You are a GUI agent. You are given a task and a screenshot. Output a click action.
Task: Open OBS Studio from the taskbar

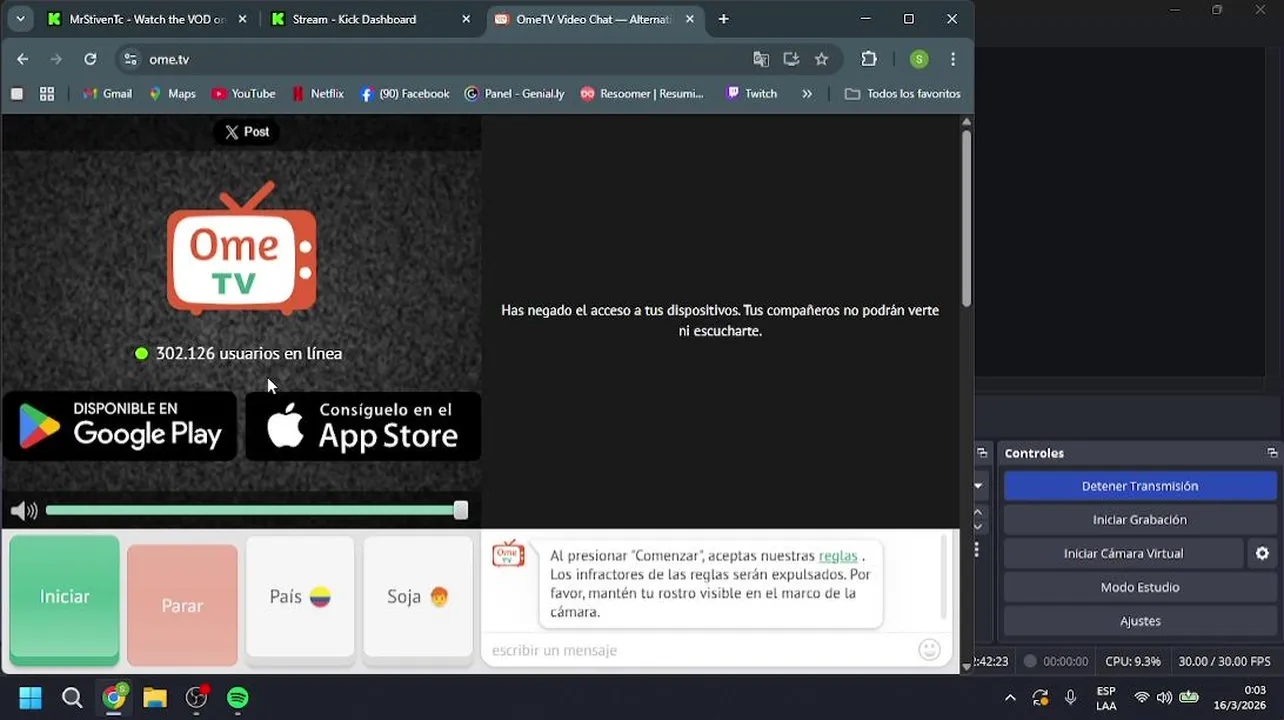click(197, 697)
